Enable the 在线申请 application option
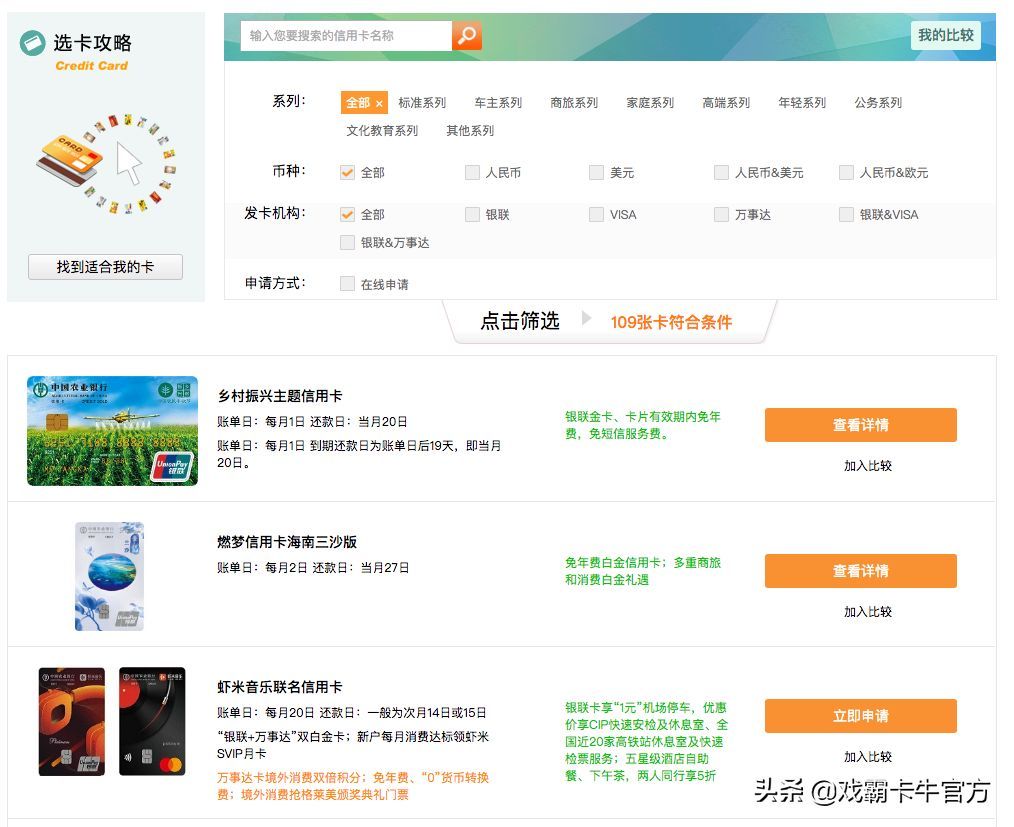Viewport: 1014px width, 827px height. coord(346,283)
